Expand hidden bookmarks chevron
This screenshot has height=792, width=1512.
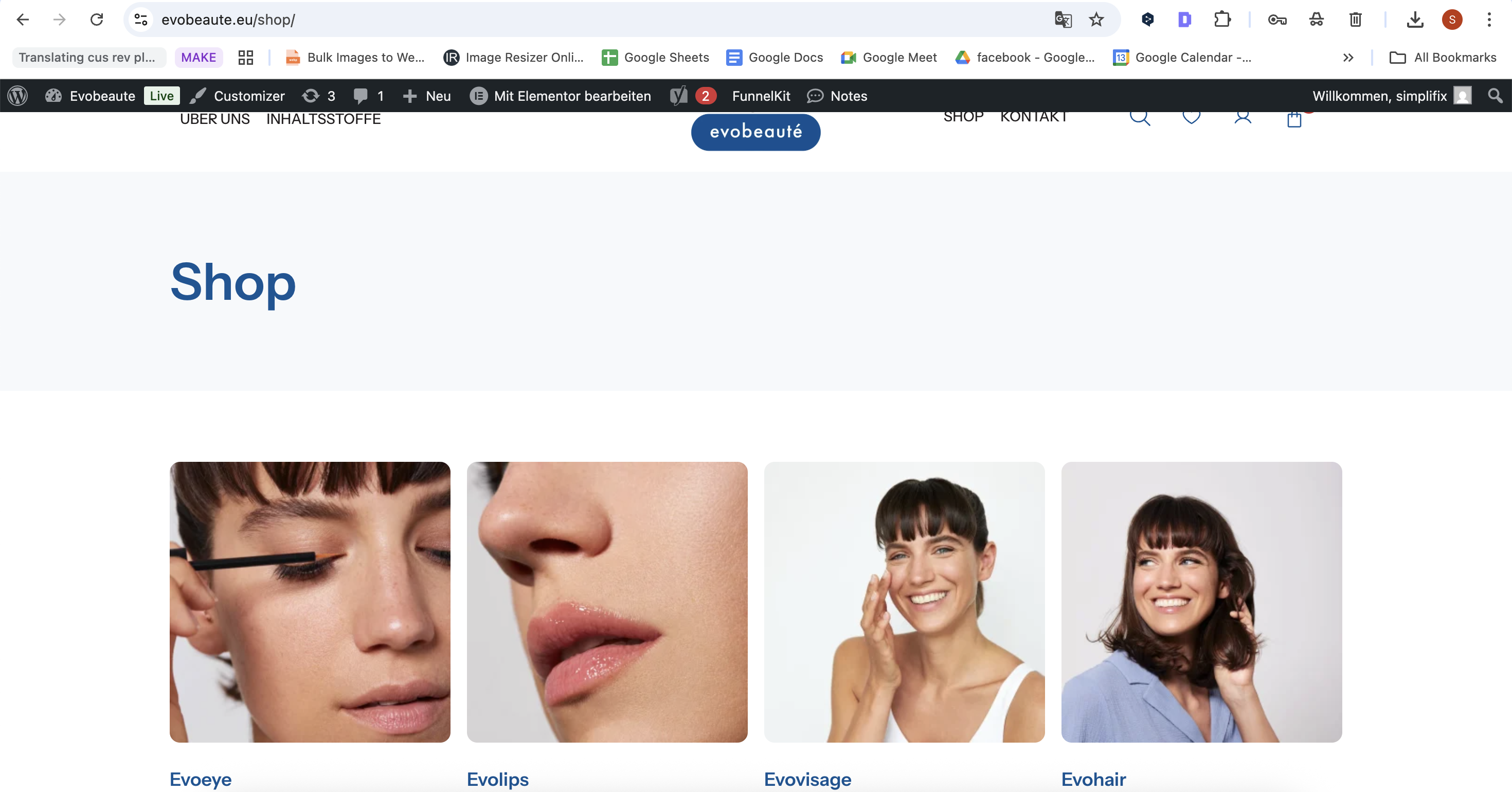(x=1348, y=57)
